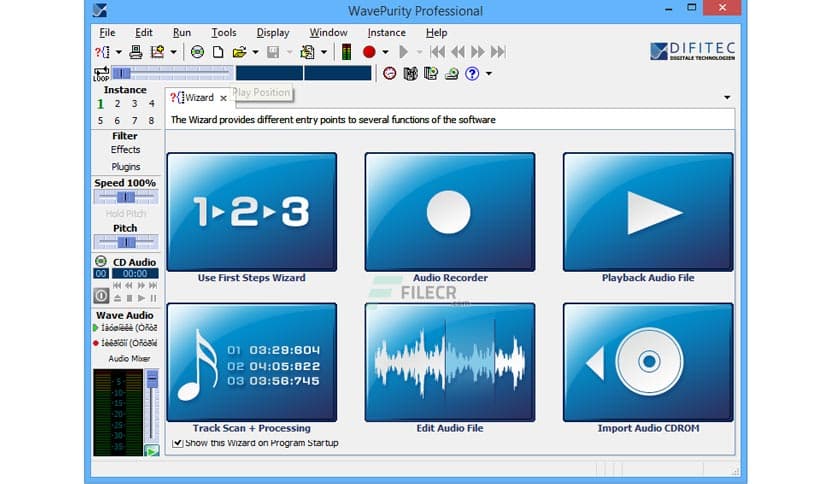The width and height of the screenshot is (836, 484).
Task: Toggle the LOOP playback button
Action: 101,74
